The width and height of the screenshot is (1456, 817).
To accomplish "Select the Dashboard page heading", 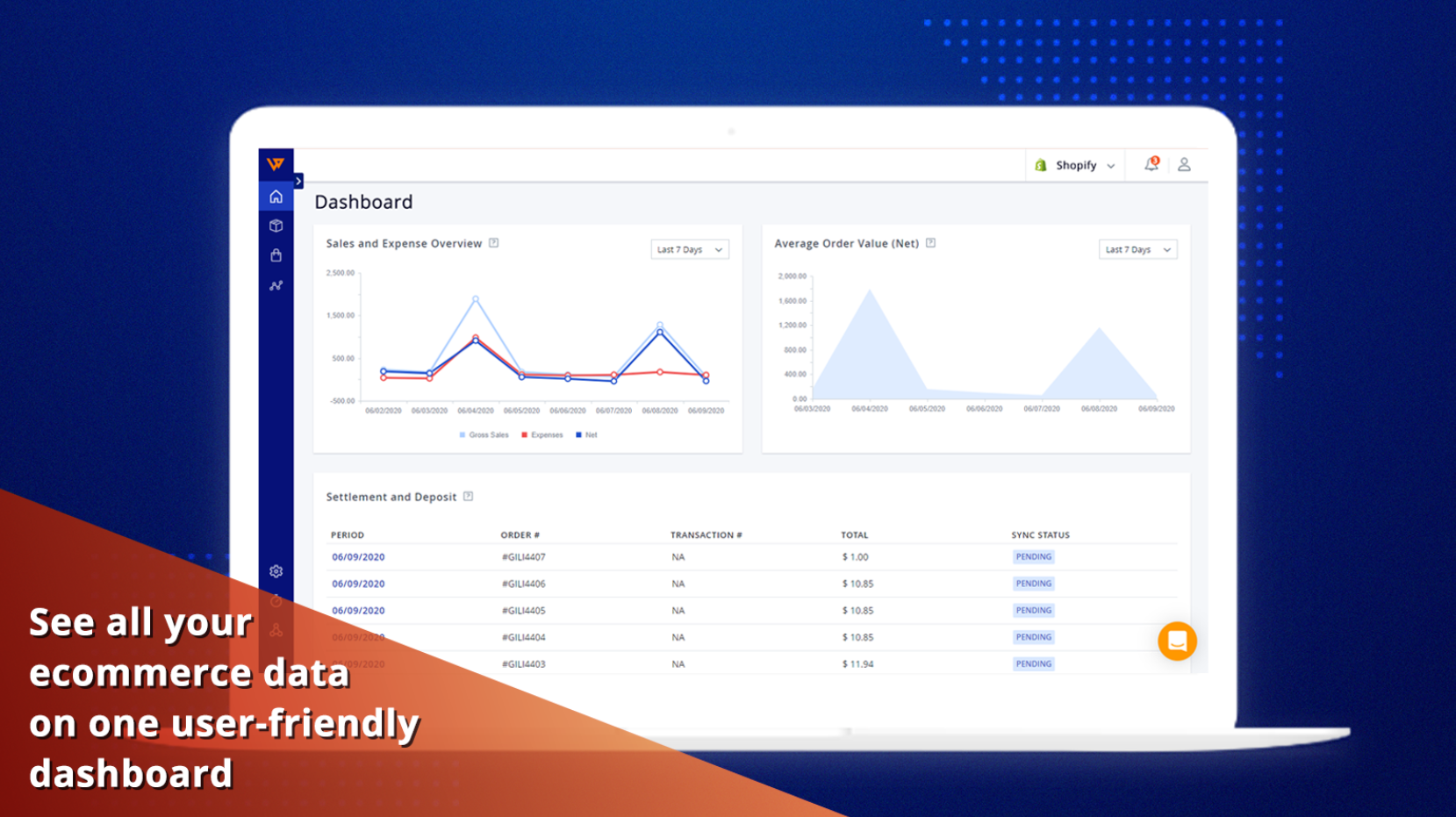I will point(363,201).
